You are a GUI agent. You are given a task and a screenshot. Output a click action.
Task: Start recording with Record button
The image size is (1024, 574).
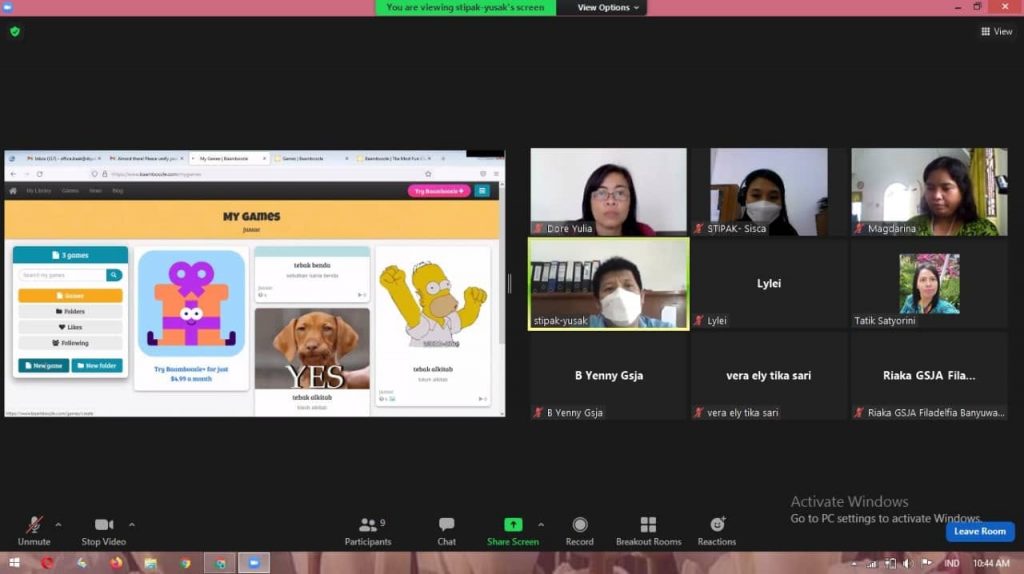[x=579, y=531]
